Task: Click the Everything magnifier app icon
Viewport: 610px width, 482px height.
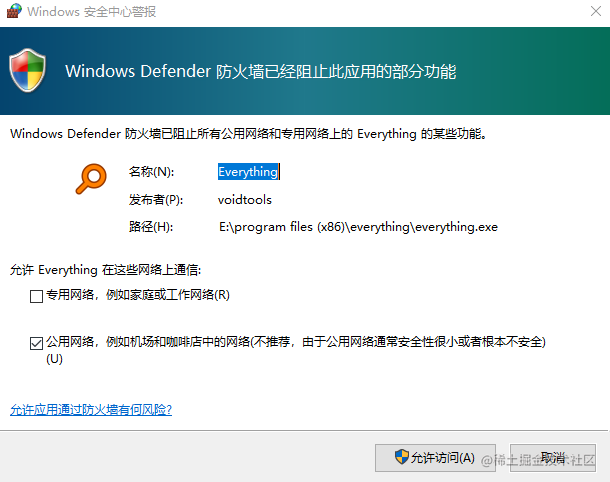Action: (91, 179)
